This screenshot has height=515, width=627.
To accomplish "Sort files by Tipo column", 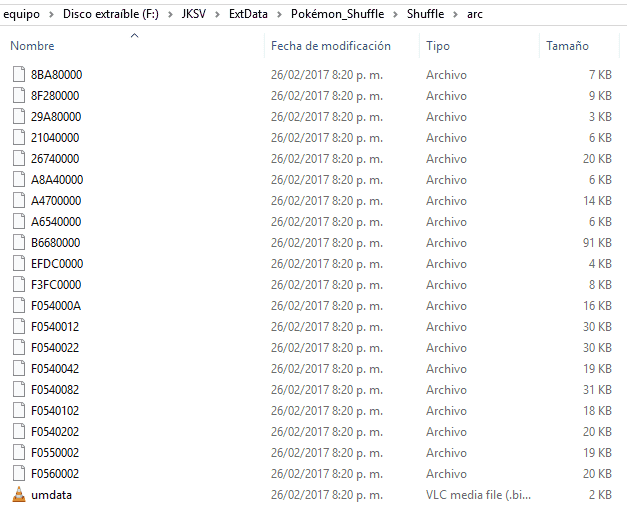I will coord(438,46).
